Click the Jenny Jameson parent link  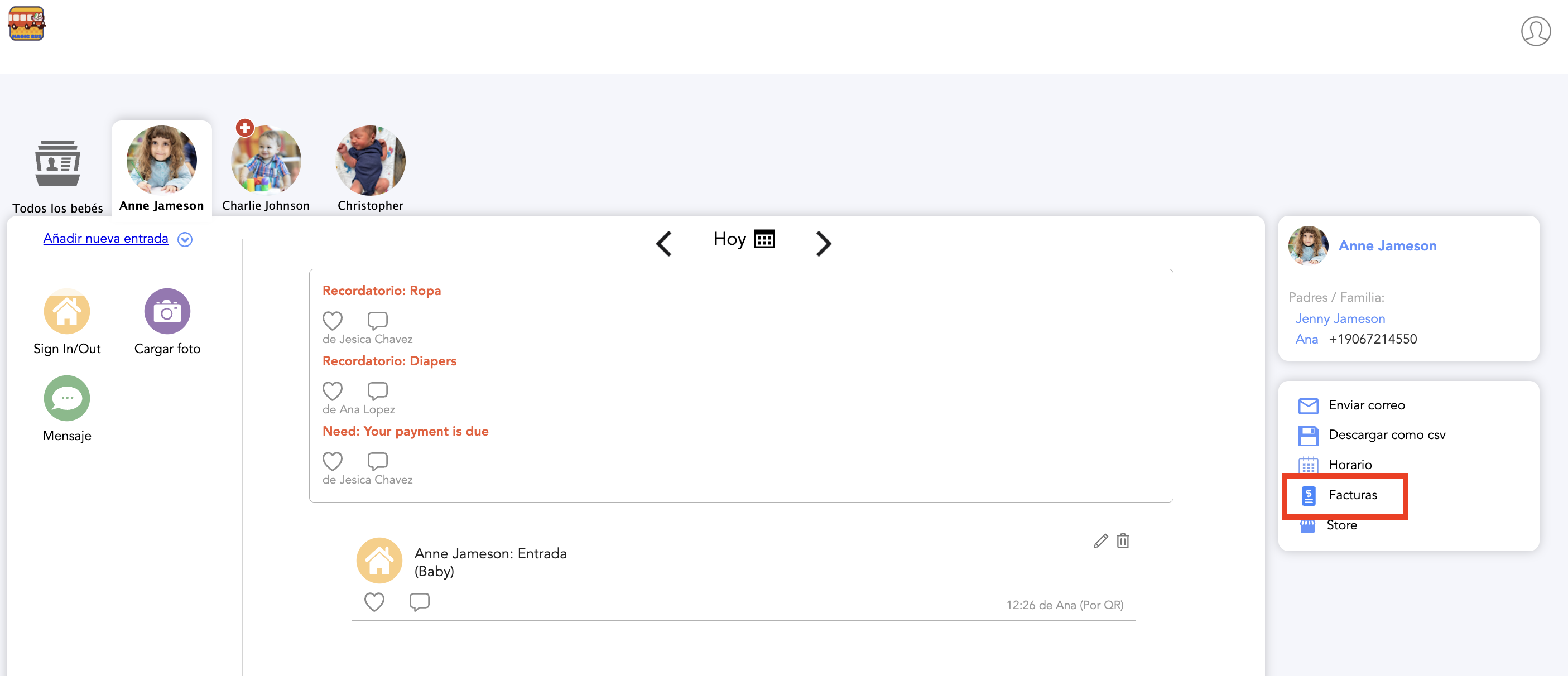(1340, 319)
